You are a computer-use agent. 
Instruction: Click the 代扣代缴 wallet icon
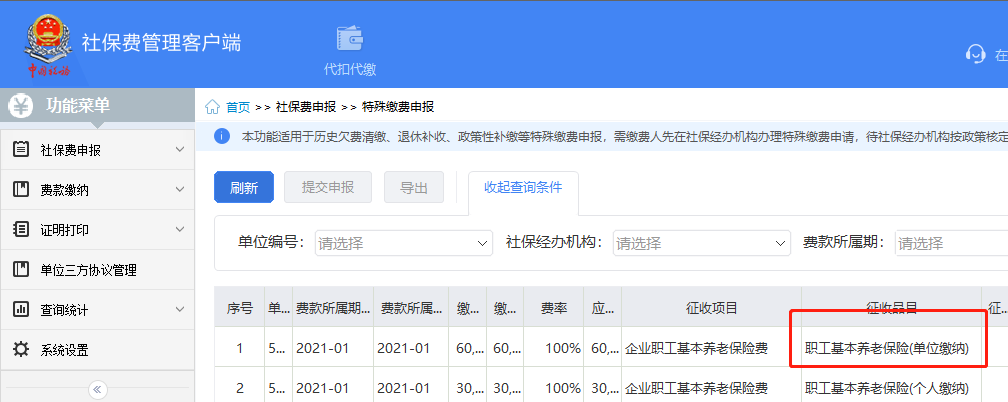(x=349, y=38)
